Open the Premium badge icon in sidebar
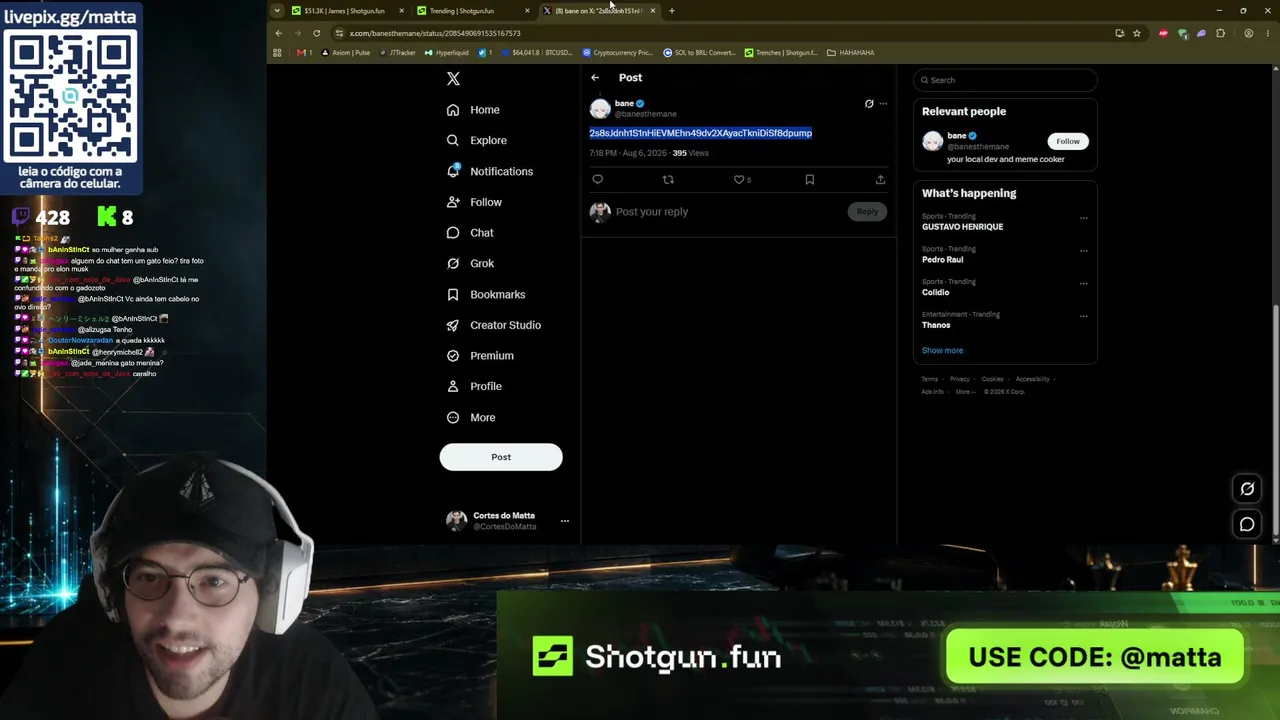The height and width of the screenshot is (720, 1280). click(453, 356)
